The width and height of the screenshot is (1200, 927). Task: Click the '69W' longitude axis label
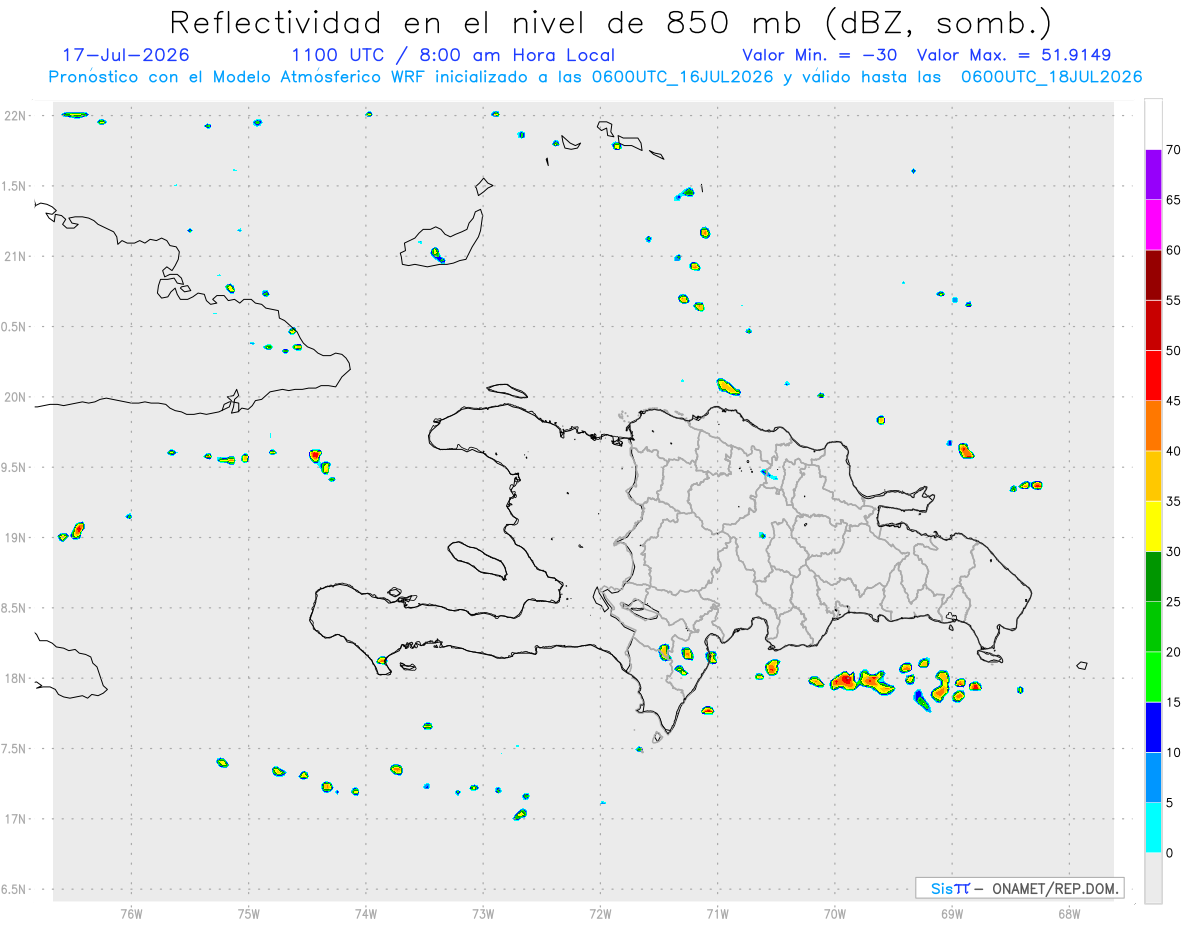pos(952,913)
